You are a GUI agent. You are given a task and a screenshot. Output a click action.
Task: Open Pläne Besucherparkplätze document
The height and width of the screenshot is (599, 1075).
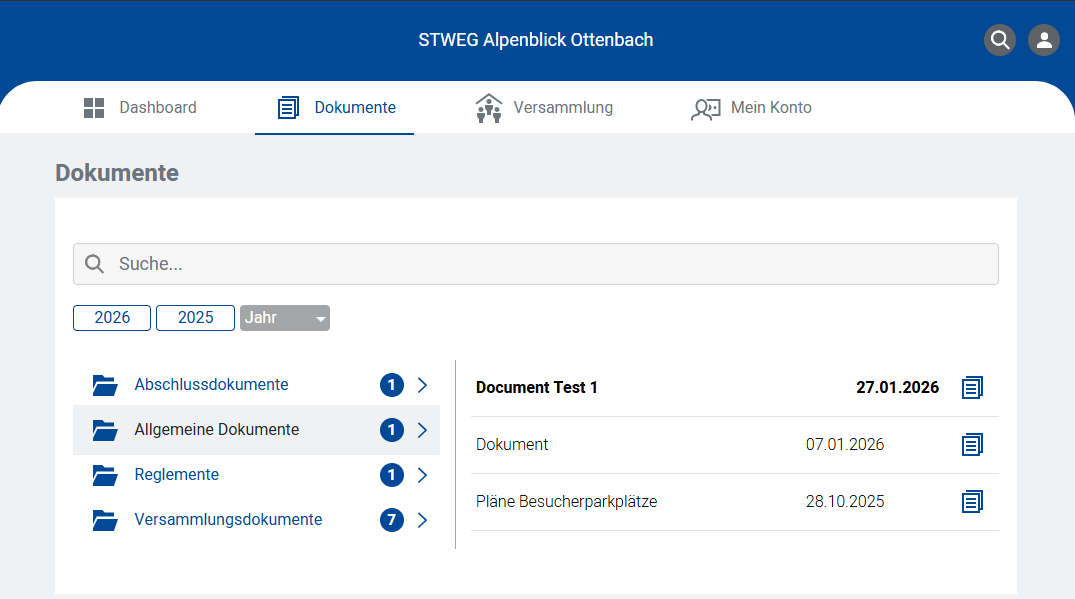pos(566,501)
